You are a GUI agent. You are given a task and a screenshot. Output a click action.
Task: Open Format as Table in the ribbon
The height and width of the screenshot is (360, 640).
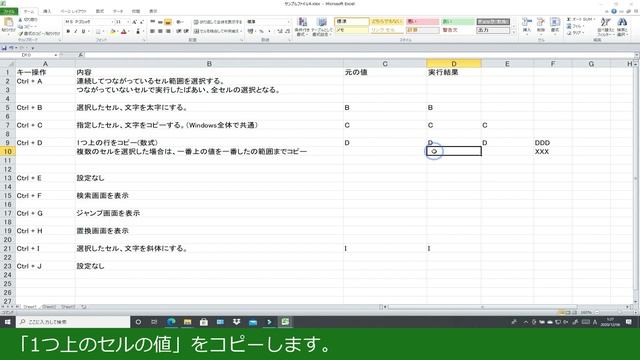(x=322, y=27)
